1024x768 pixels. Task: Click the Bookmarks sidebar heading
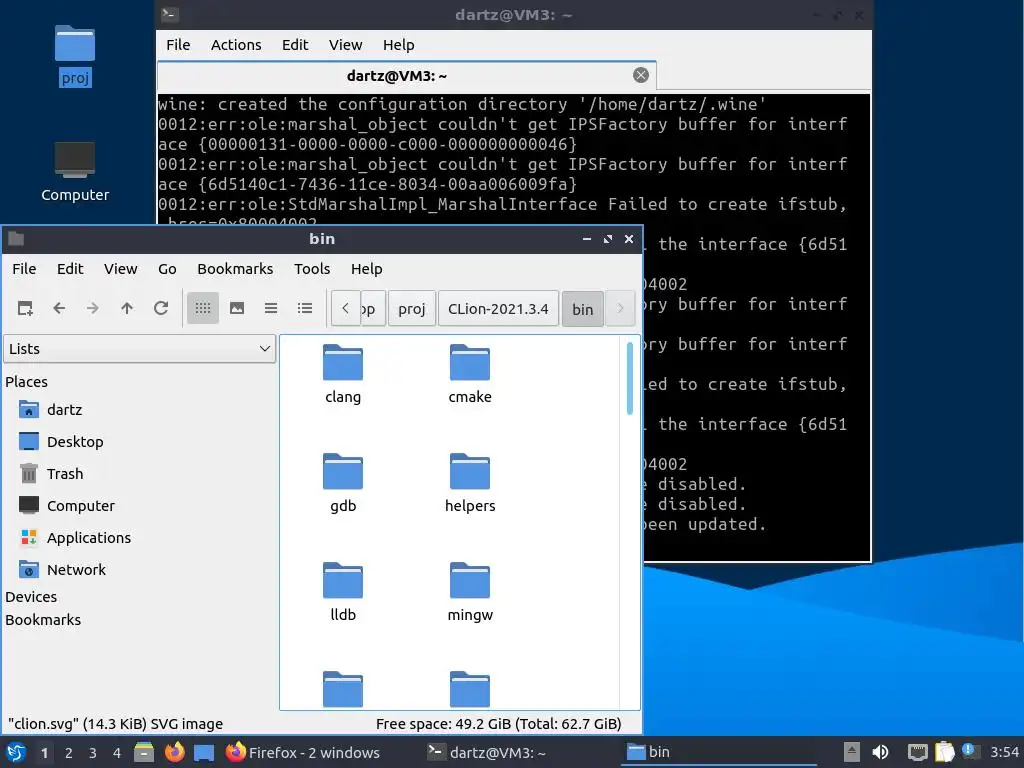click(43, 620)
